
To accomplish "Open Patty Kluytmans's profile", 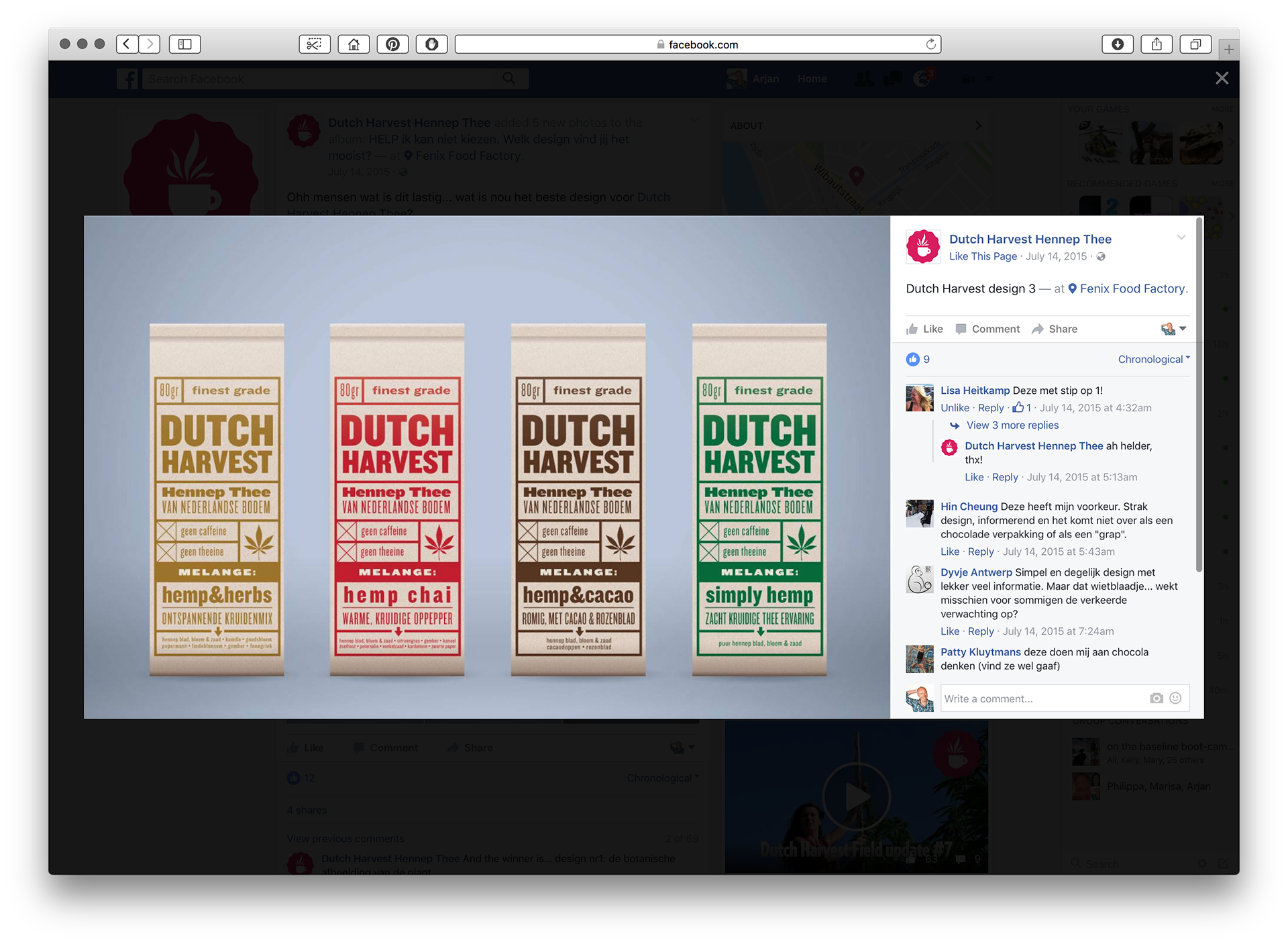I will 980,652.
